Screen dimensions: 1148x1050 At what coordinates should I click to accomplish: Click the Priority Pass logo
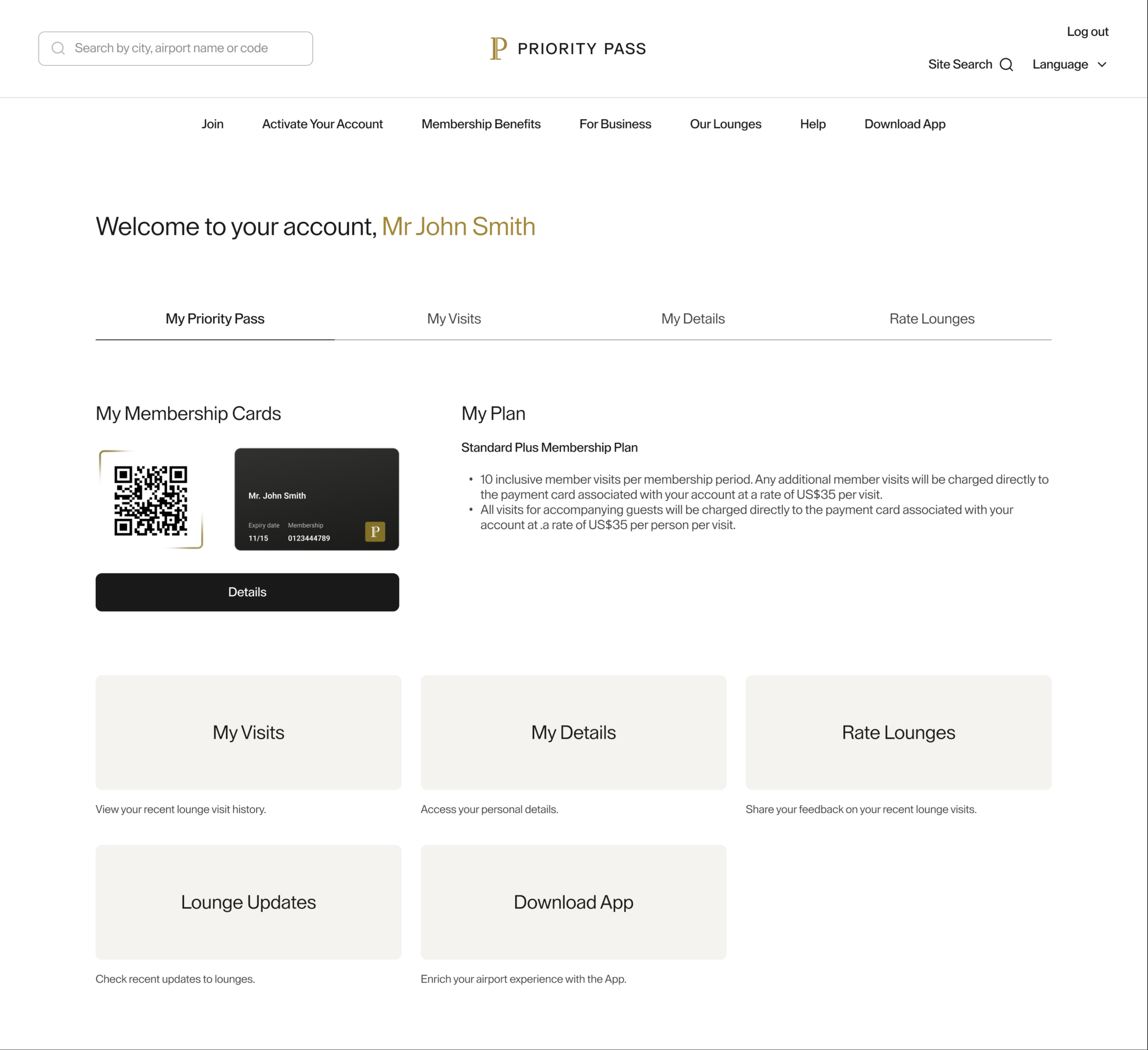click(568, 48)
